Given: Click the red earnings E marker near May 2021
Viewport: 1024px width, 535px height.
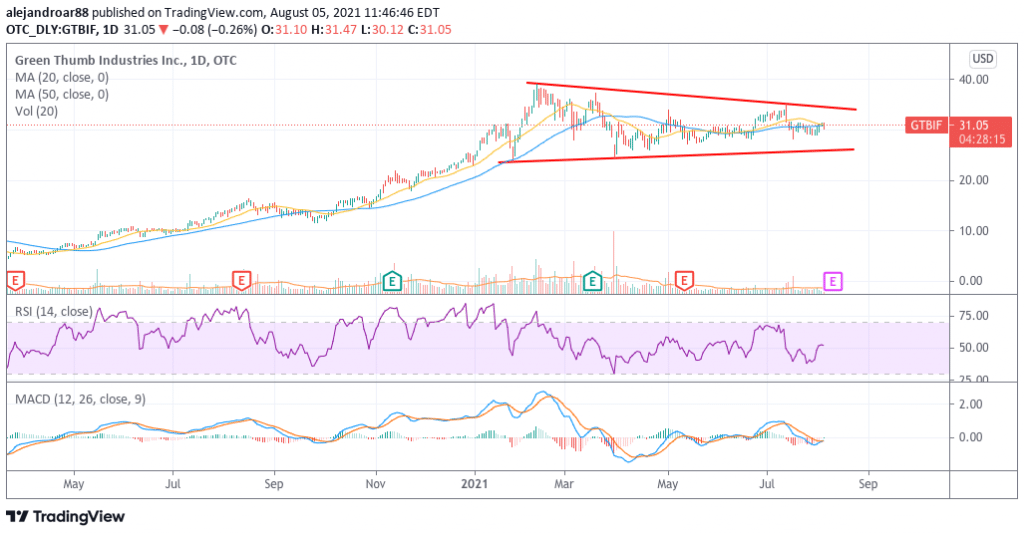Looking at the screenshot, I should click(684, 282).
